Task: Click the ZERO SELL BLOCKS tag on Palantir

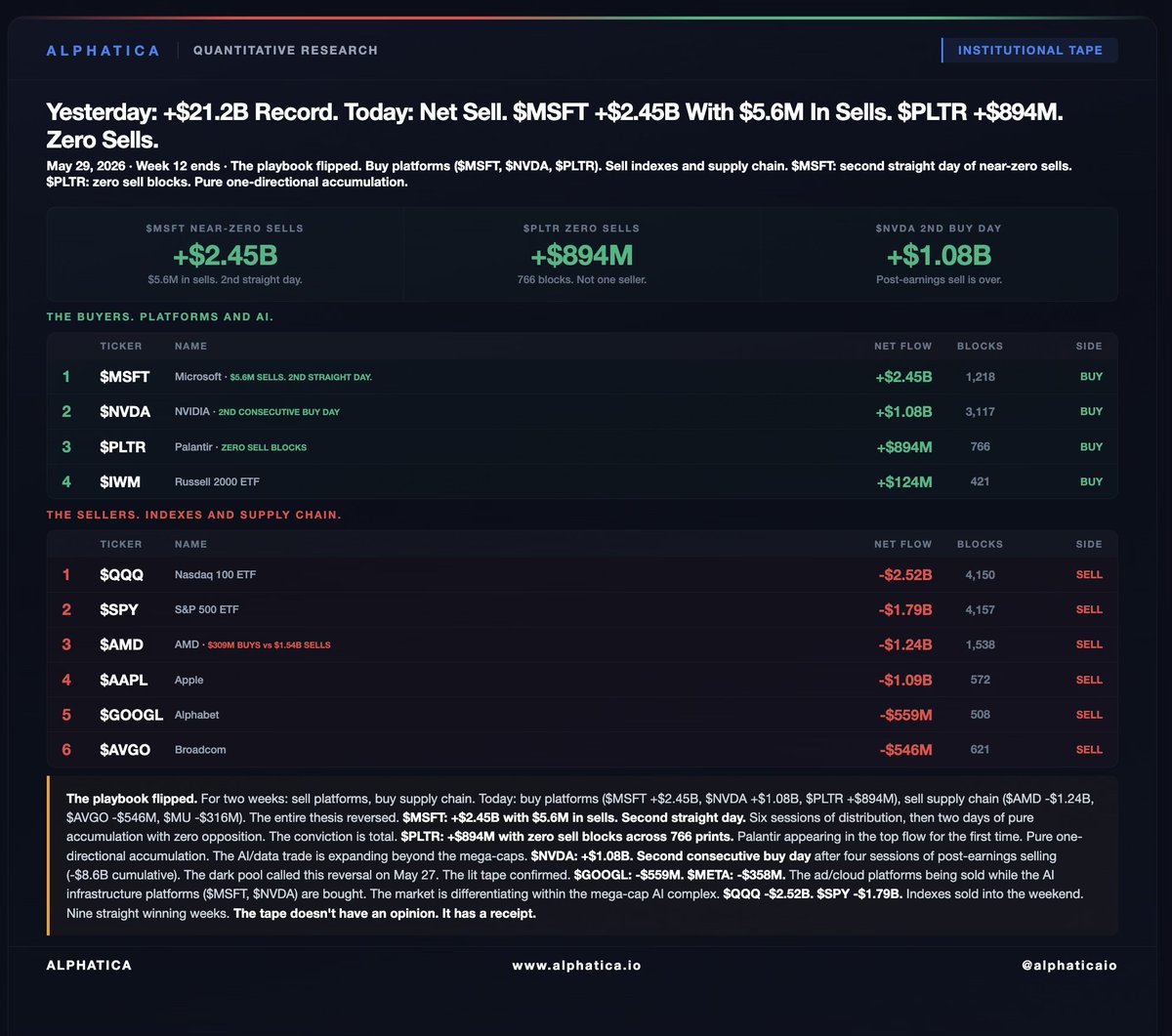Action: click(x=264, y=447)
